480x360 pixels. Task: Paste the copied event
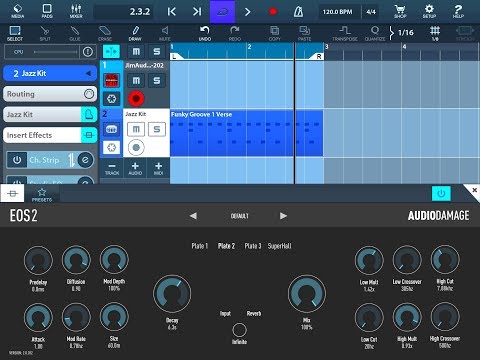pos(304,33)
